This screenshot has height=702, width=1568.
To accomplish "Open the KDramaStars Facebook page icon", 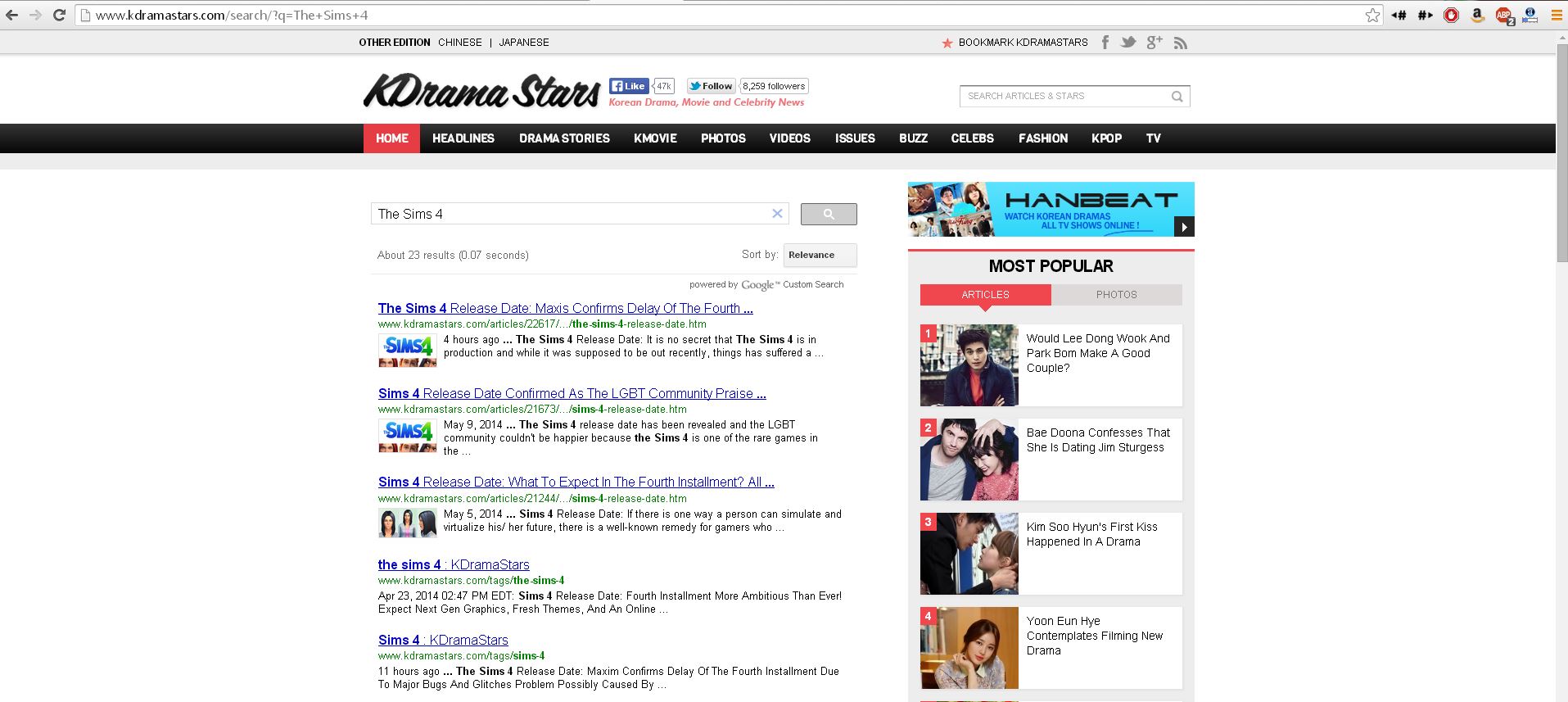I will click(x=1105, y=43).
